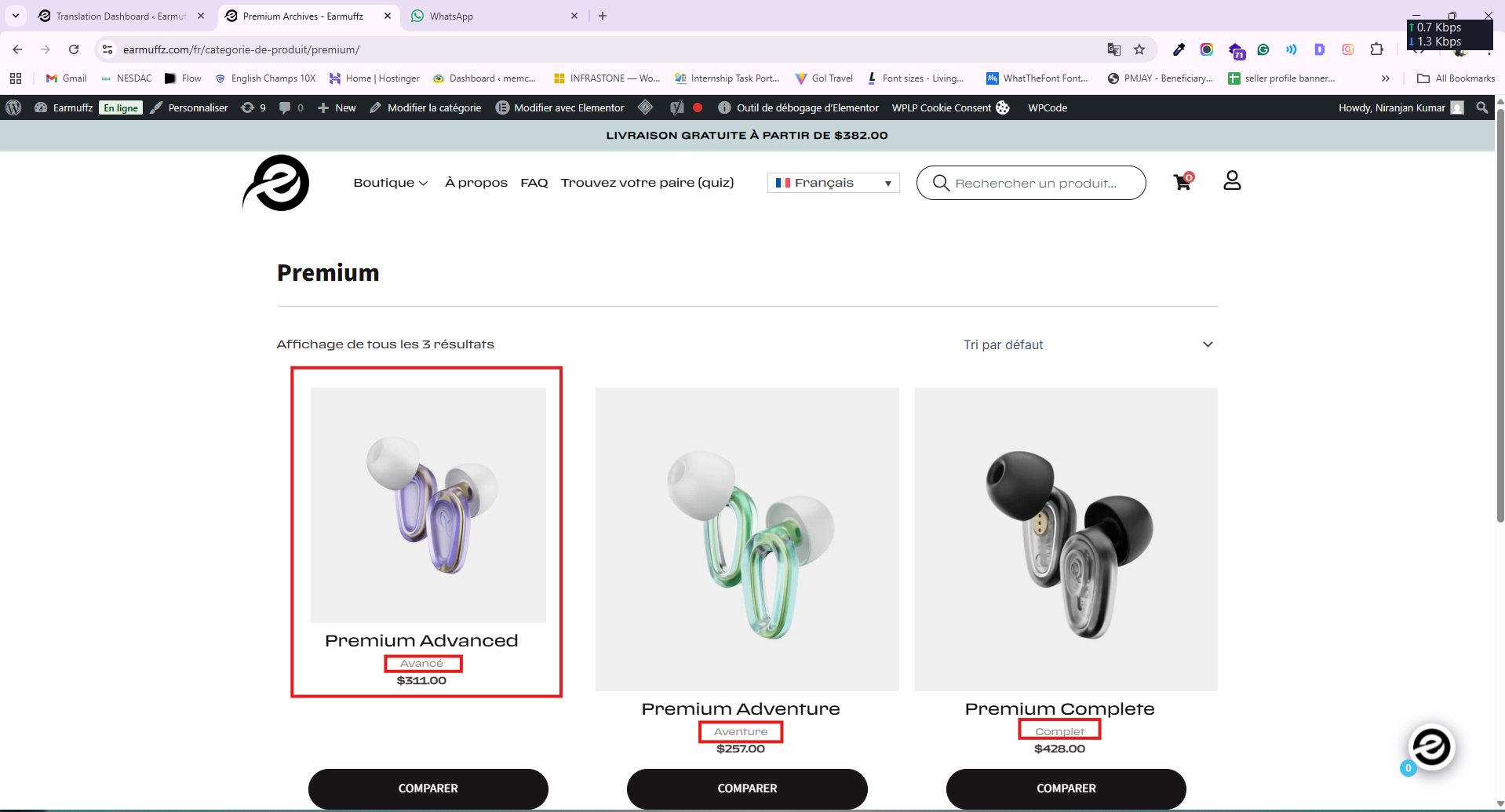This screenshot has height=812, width=1505.
Task: Open the browser Extensions puzzle icon
Action: coord(1376,49)
